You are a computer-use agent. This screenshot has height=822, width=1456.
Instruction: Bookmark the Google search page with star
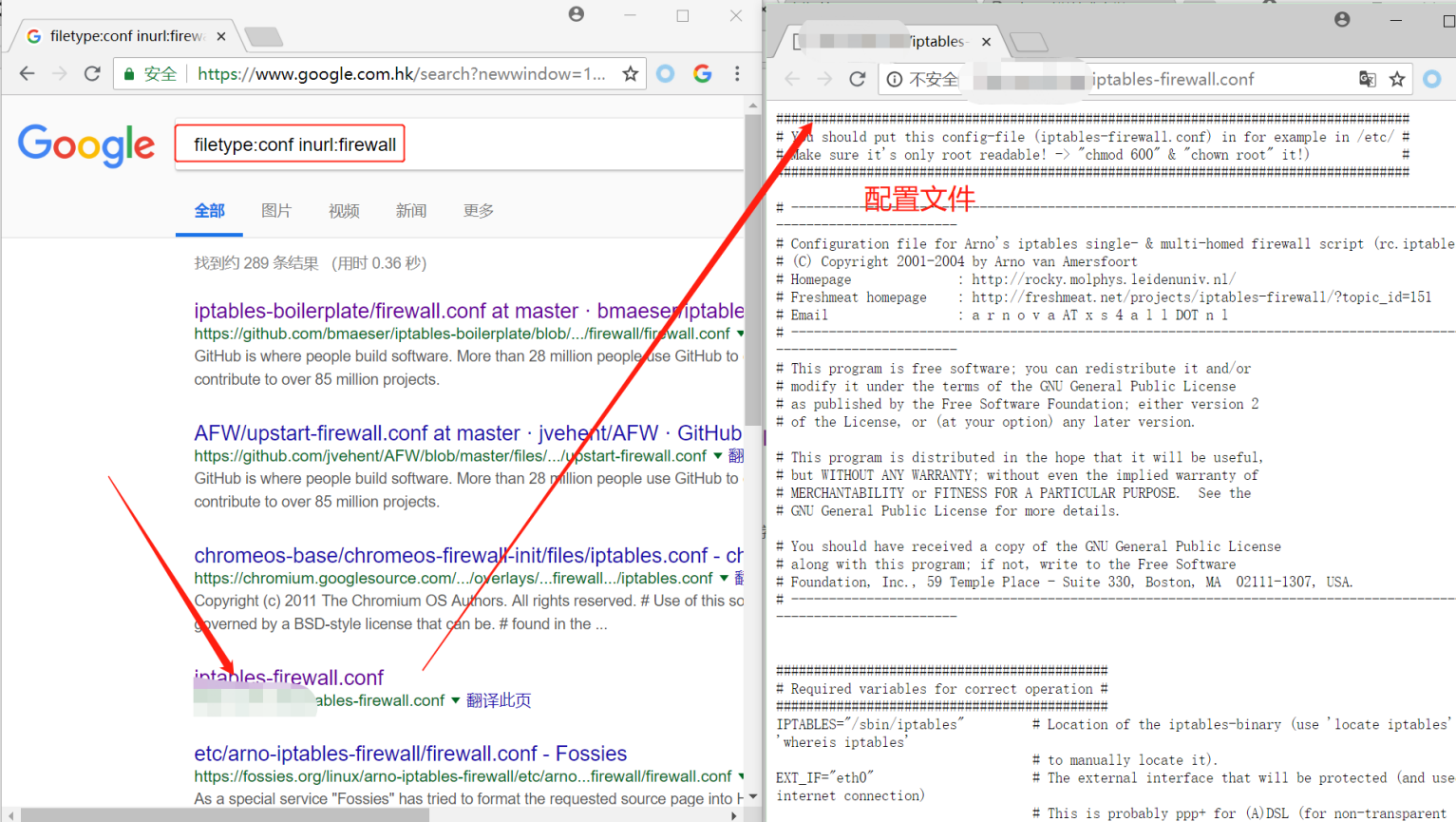click(630, 74)
